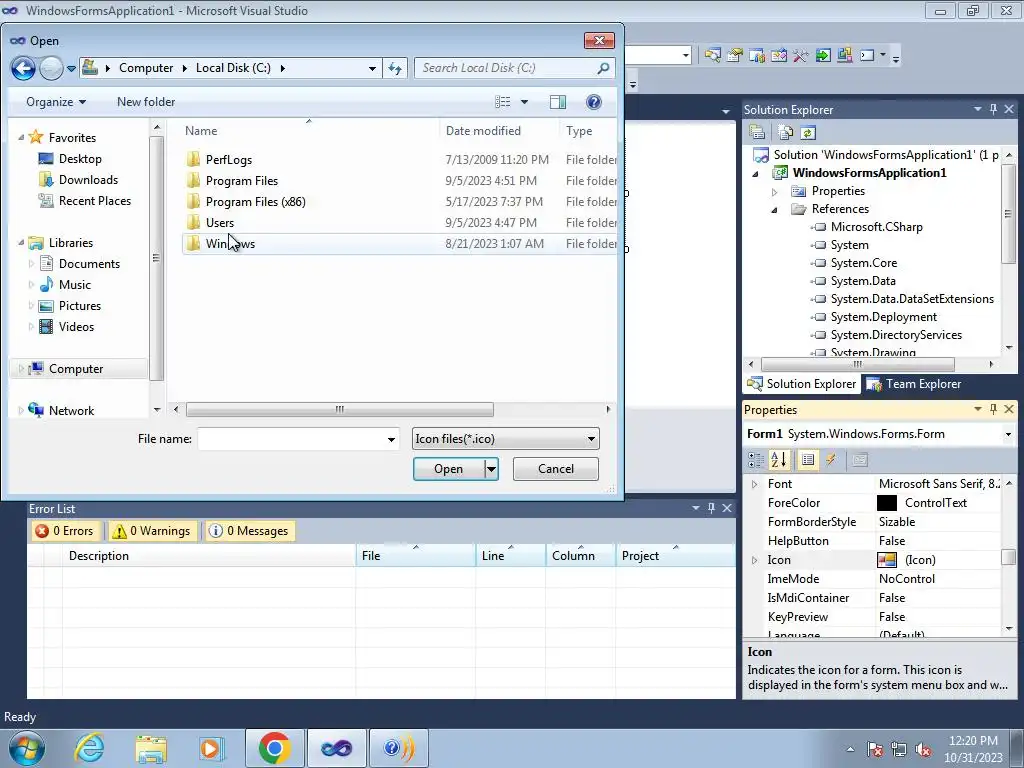The image size is (1024, 768).
Task: Expand the view options dropdown arrow
Action: click(x=524, y=102)
